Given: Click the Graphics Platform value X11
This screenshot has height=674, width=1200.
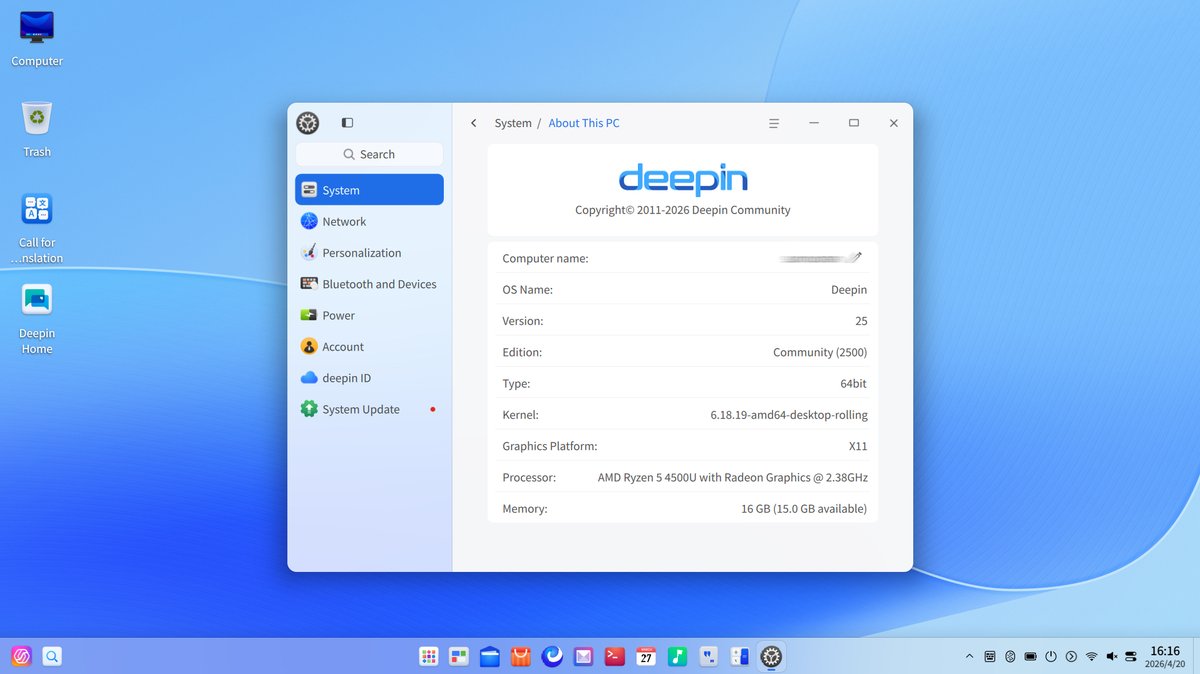Looking at the screenshot, I should (x=858, y=446).
